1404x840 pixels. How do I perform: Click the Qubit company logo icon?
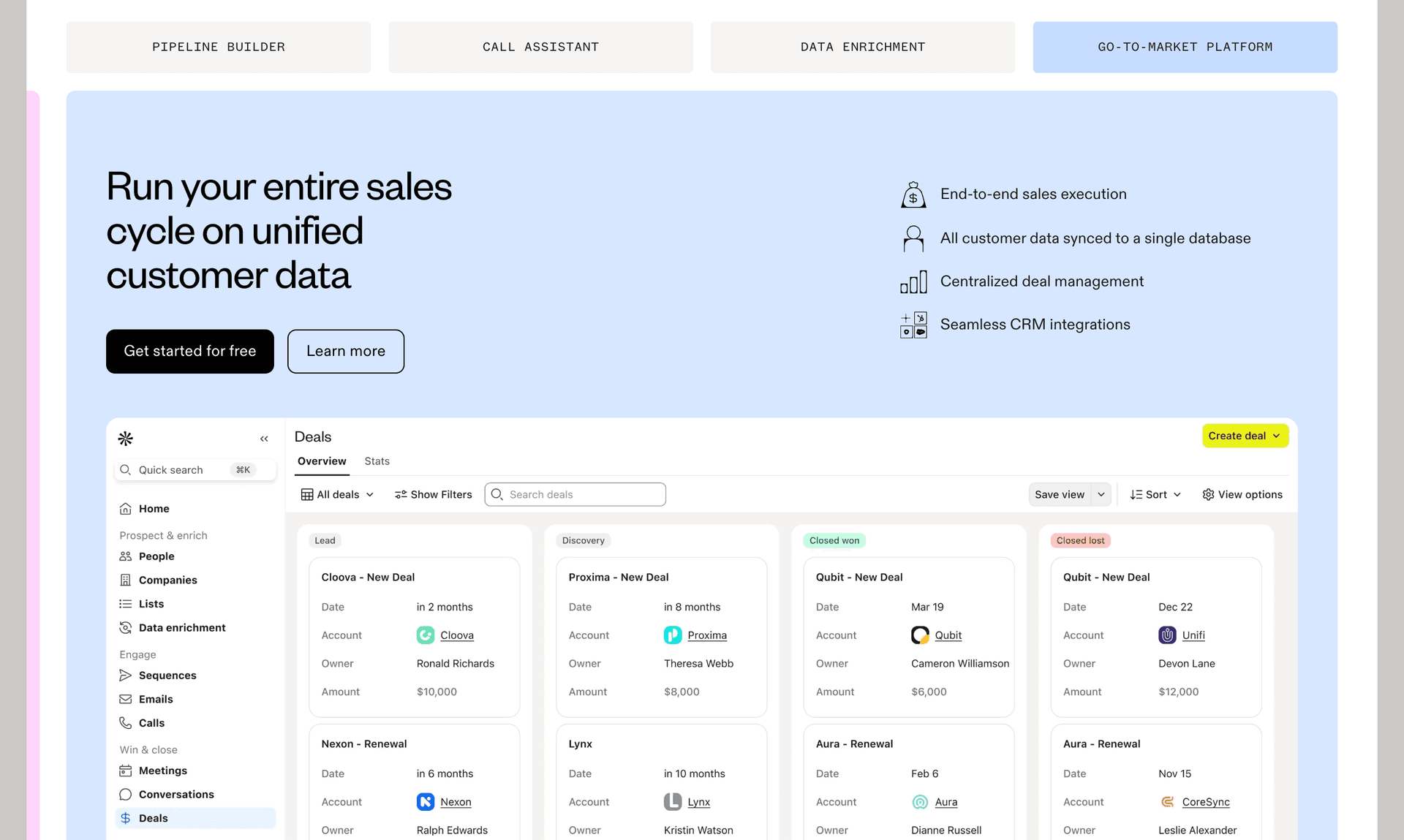(x=920, y=635)
